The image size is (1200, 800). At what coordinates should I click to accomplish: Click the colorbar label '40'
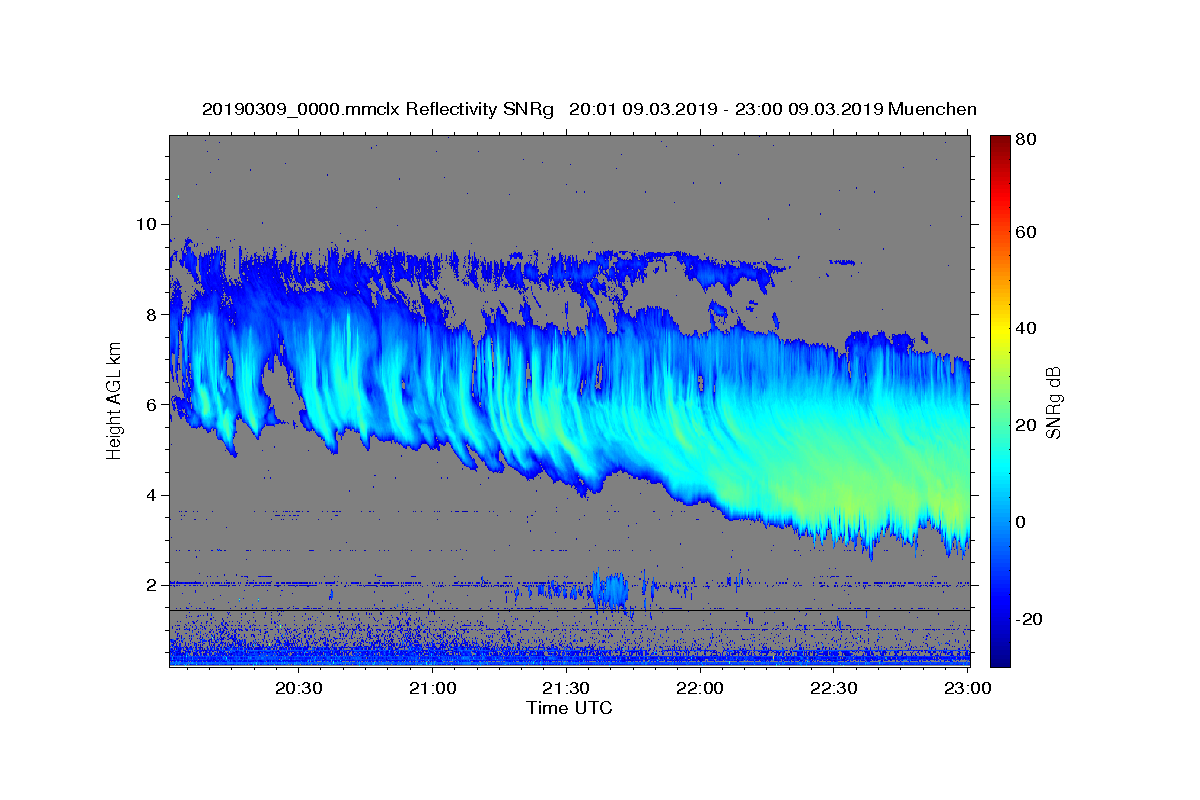[x=1027, y=328]
